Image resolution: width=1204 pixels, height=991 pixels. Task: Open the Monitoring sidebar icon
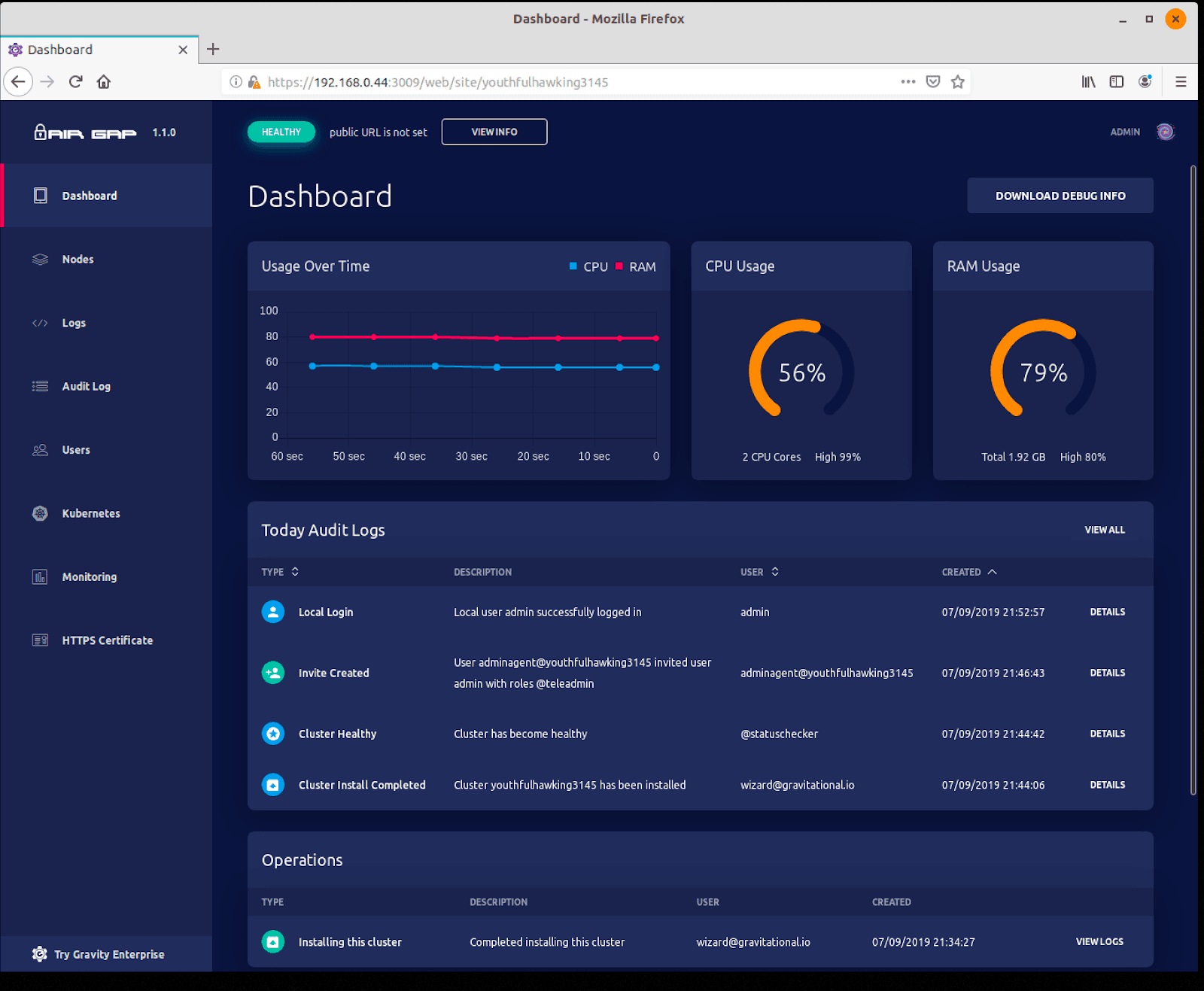pos(40,576)
